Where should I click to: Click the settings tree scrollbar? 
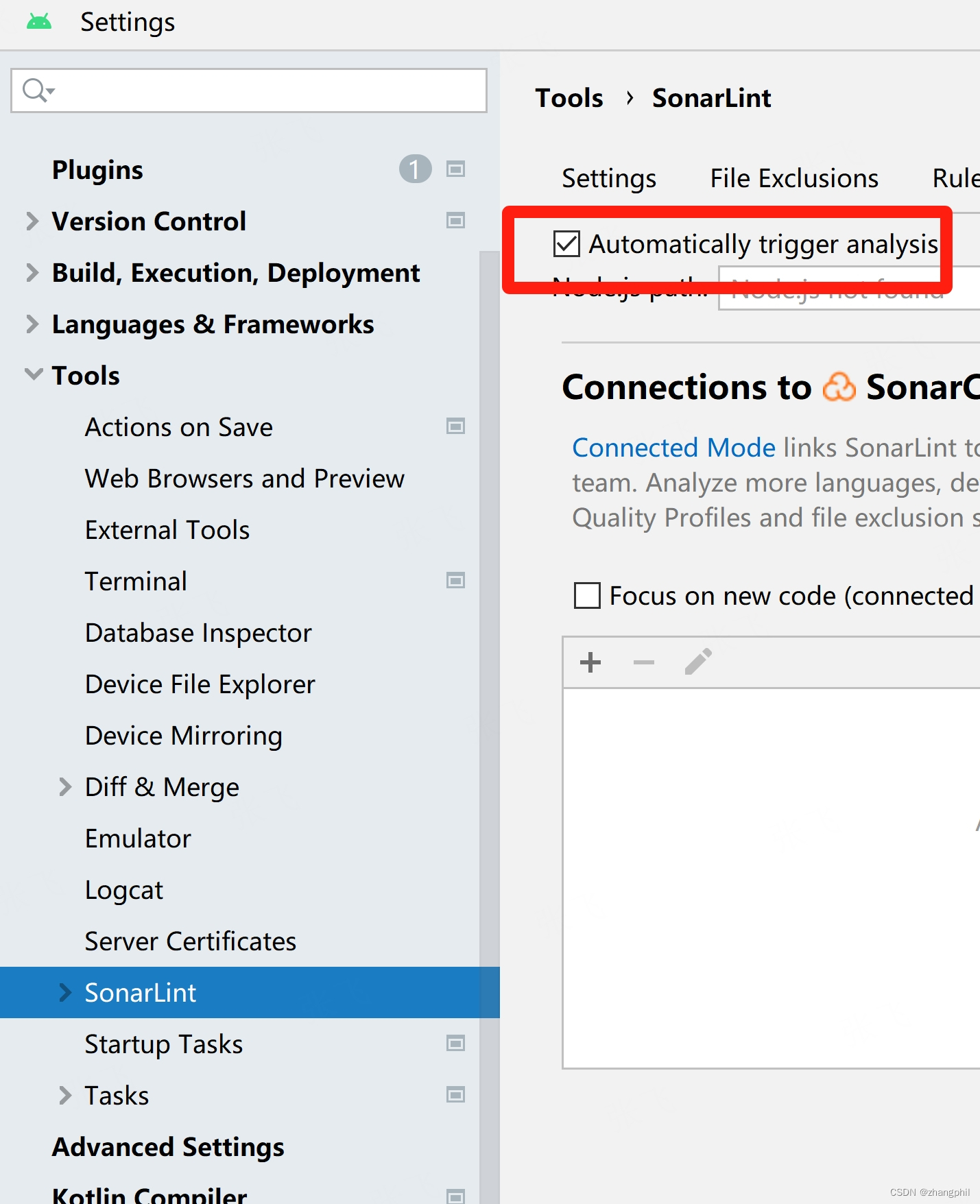[489, 727]
